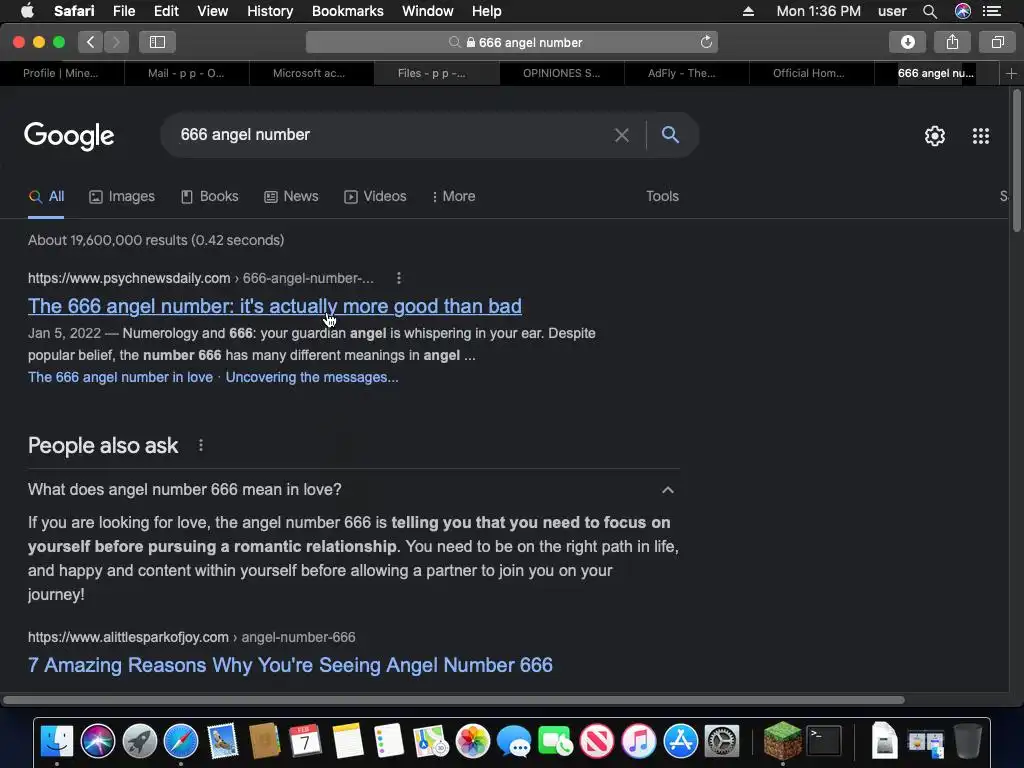
Task: Expand the More search filters
Action: click(453, 197)
